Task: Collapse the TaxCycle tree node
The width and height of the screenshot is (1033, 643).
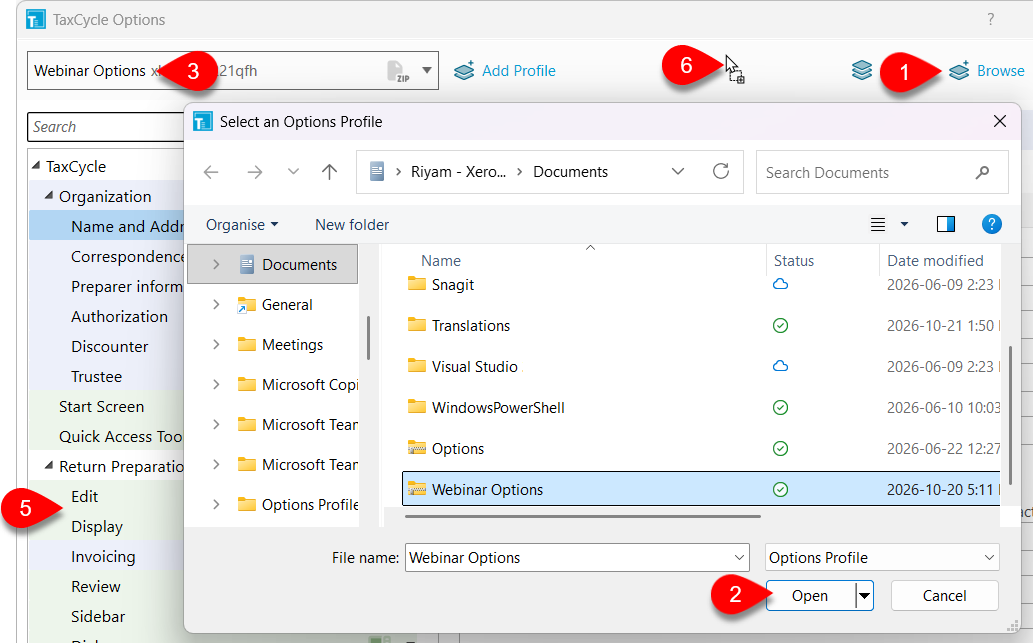Action: 36,165
